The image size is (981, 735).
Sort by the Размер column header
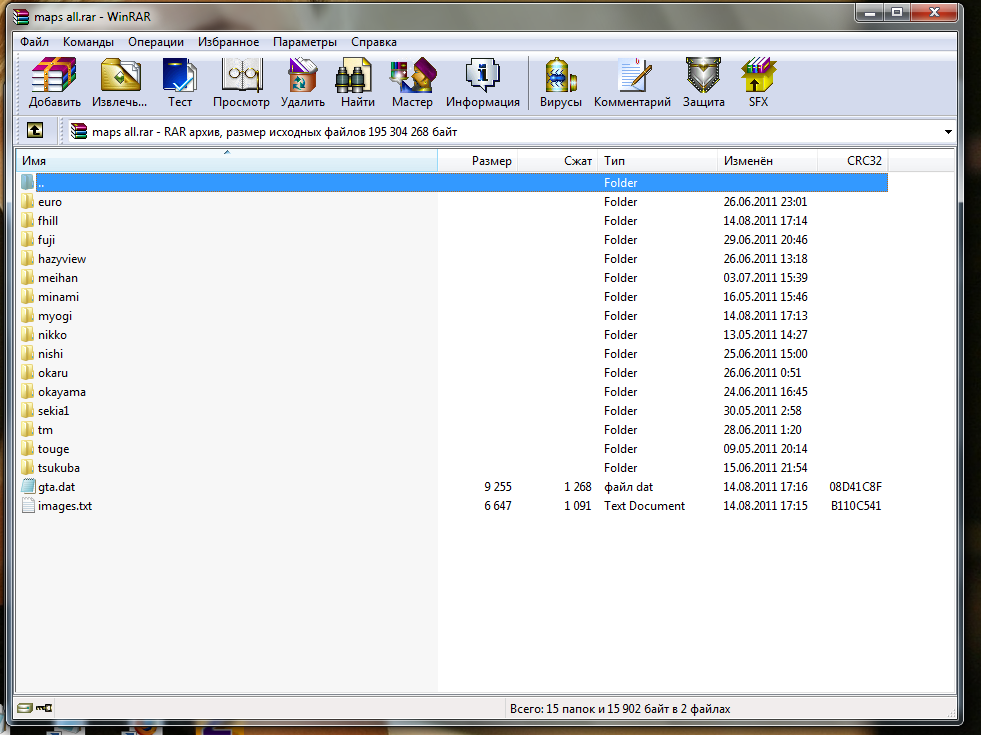pos(477,161)
